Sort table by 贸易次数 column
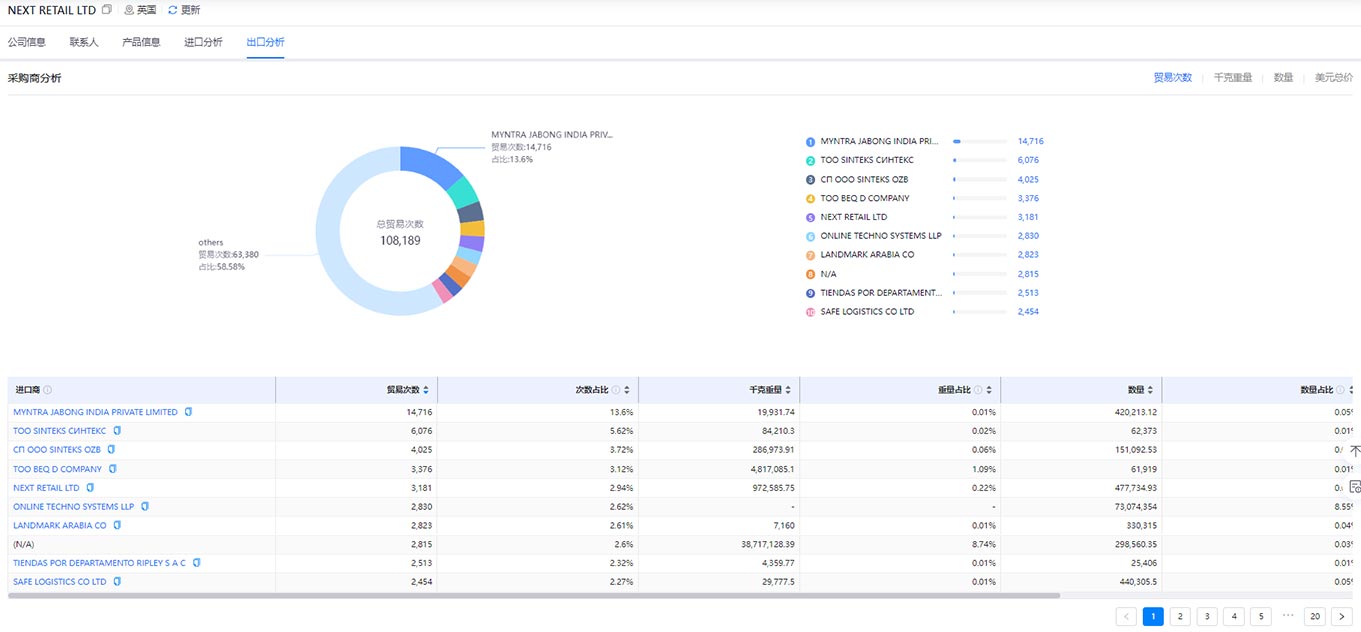 [x=426, y=390]
